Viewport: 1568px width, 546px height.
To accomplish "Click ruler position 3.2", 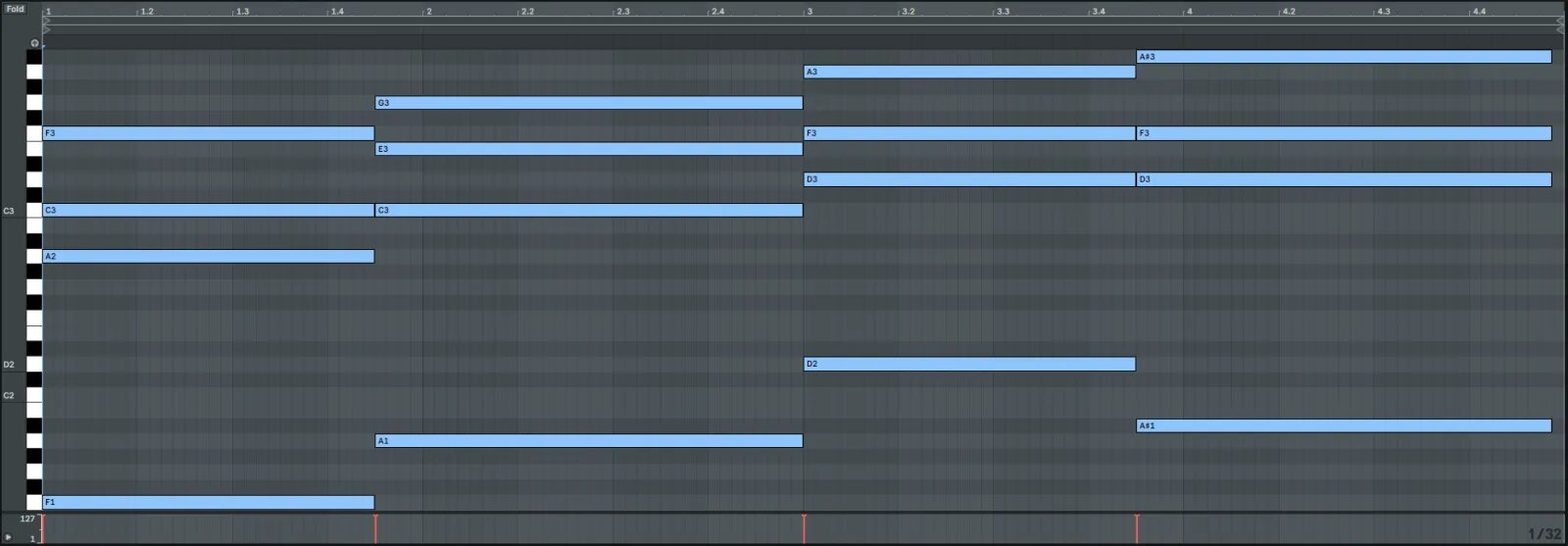I will click(908, 12).
